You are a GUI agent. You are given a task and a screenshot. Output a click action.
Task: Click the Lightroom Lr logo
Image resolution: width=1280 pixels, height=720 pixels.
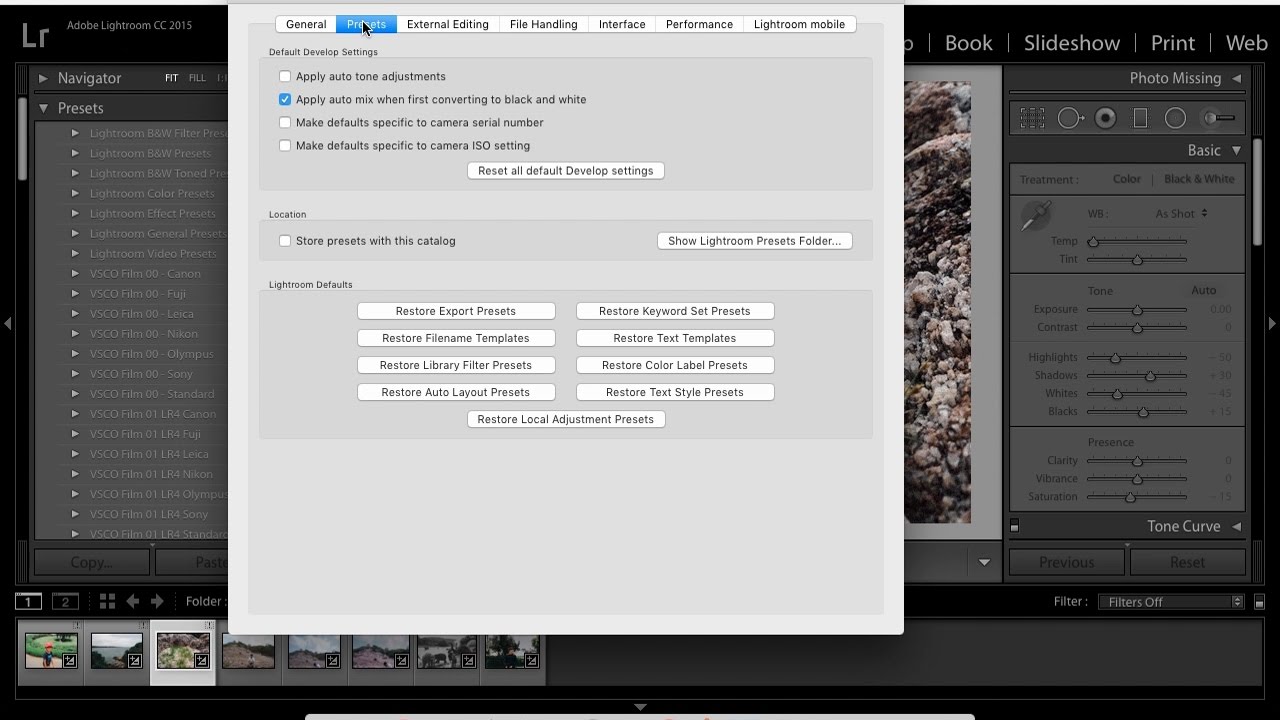click(x=35, y=34)
